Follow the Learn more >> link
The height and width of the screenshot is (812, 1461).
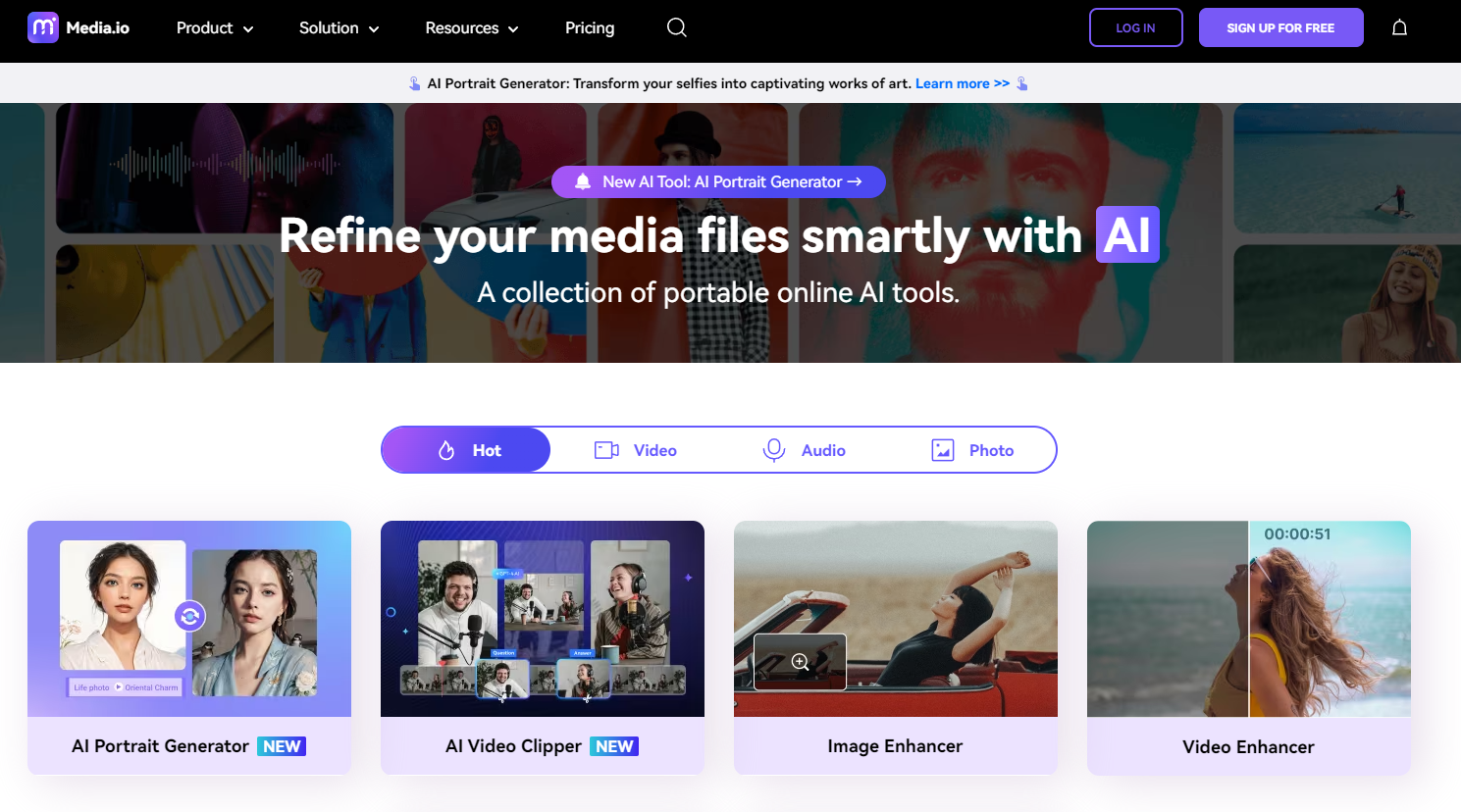coord(963,83)
